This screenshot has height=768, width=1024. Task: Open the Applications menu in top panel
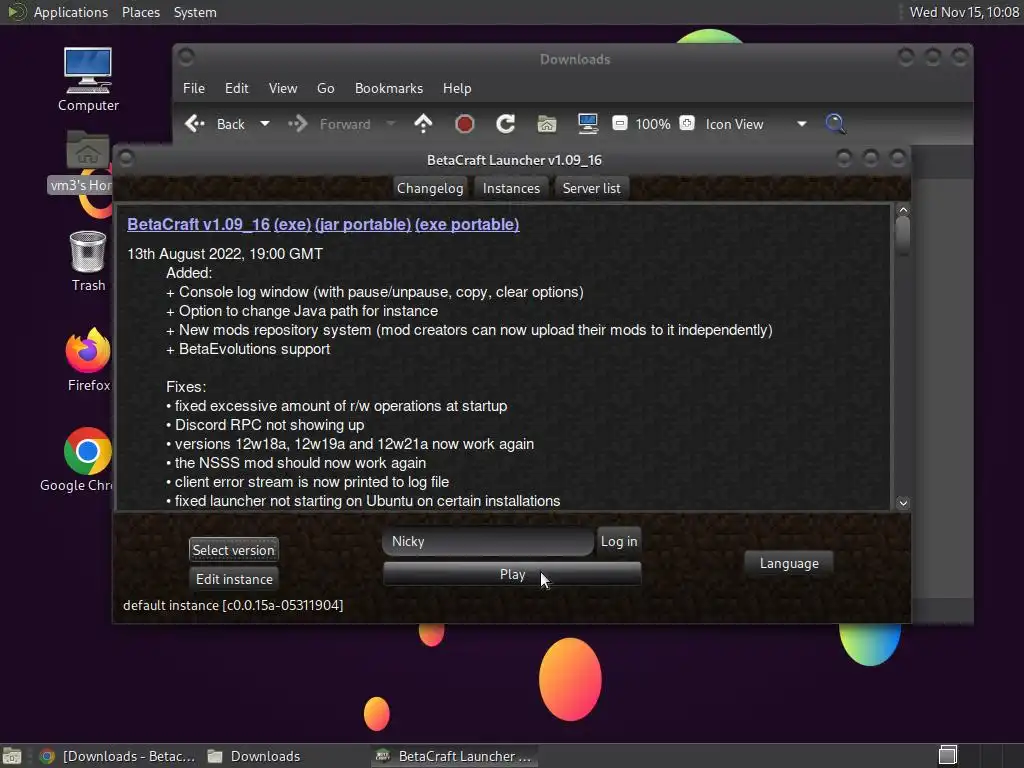click(x=71, y=12)
